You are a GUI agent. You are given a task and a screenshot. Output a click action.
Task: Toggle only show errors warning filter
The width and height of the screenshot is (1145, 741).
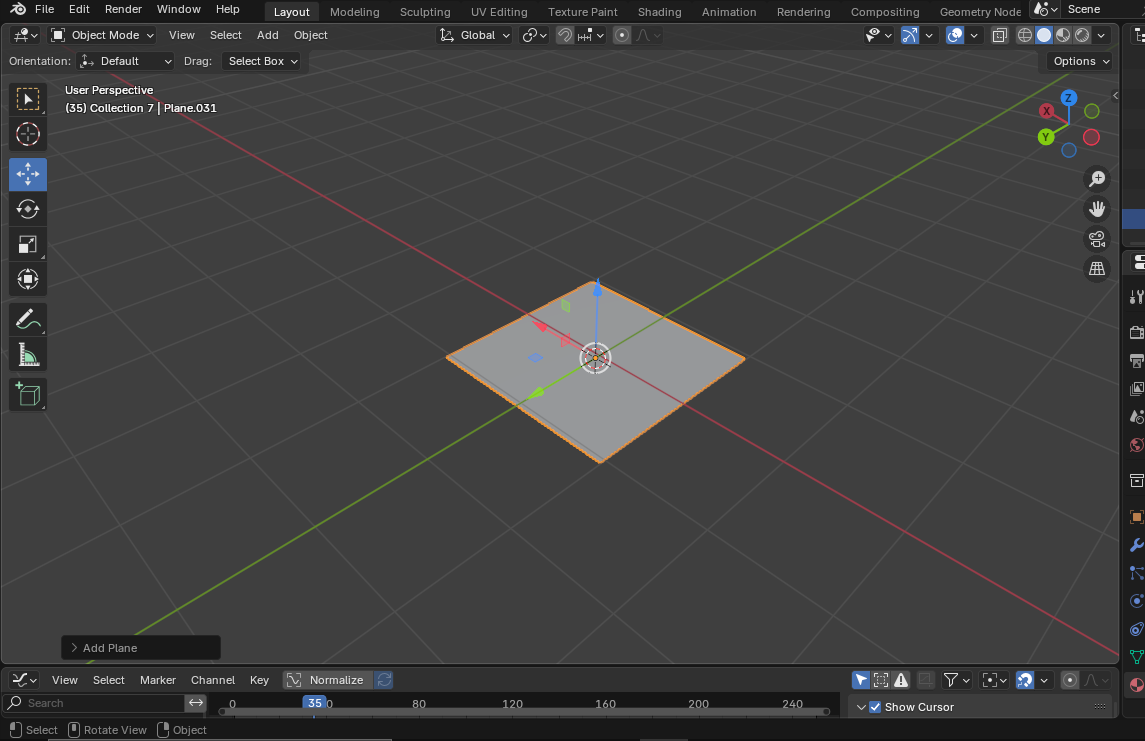point(901,680)
